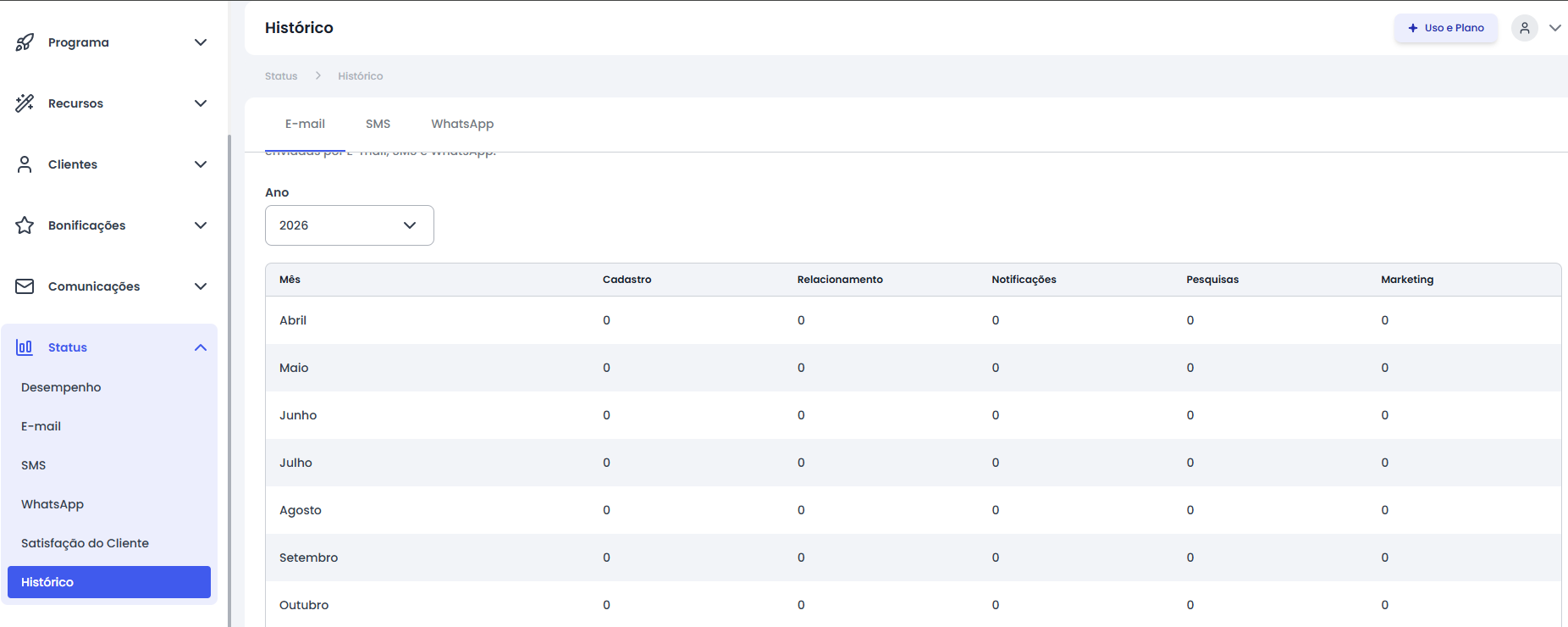Select the Julho row month cell
Screen dimensions: 1568x627
[295, 463]
